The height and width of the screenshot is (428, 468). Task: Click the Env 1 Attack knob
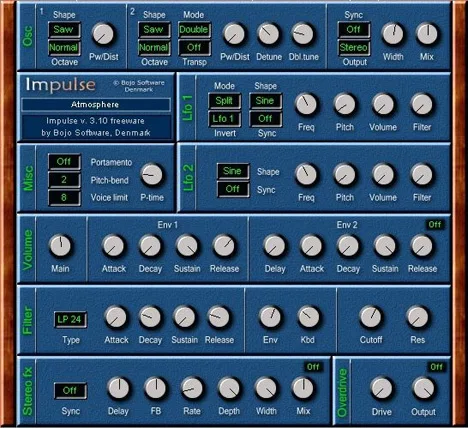[113, 246]
